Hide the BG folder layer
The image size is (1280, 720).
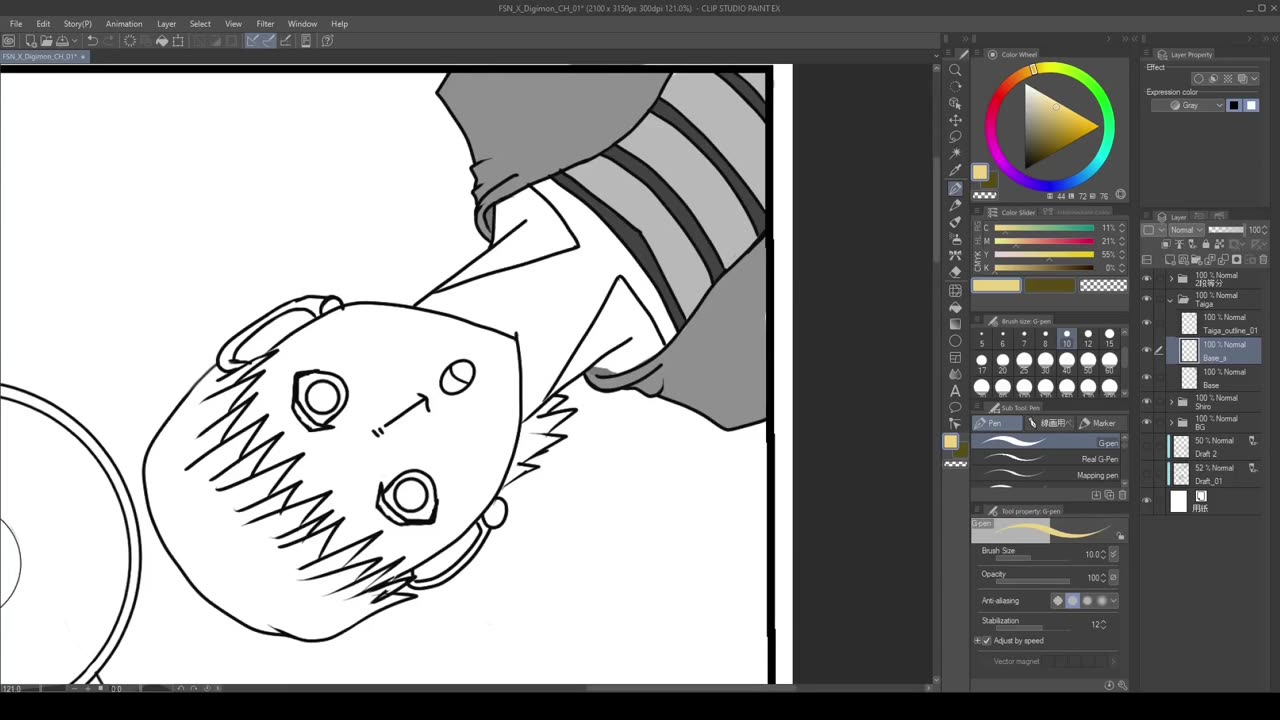pyautogui.click(x=1147, y=423)
